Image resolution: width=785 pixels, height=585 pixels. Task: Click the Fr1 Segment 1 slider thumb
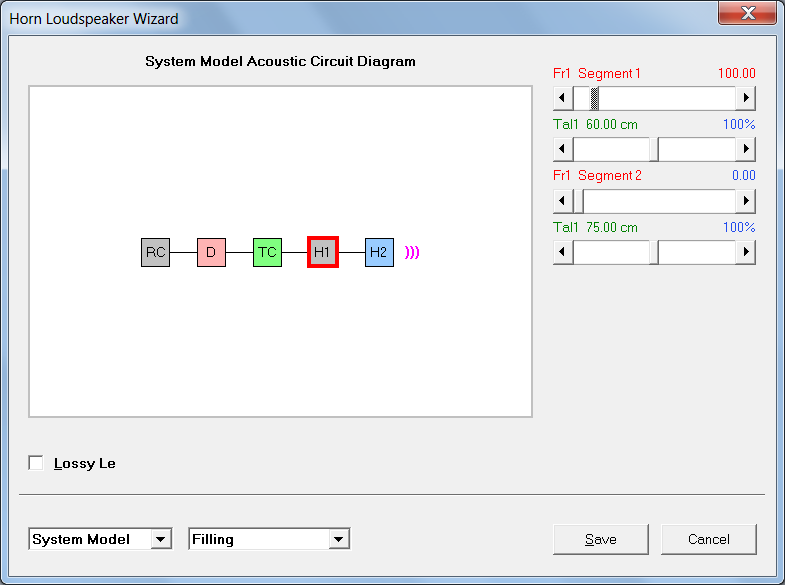click(594, 98)
